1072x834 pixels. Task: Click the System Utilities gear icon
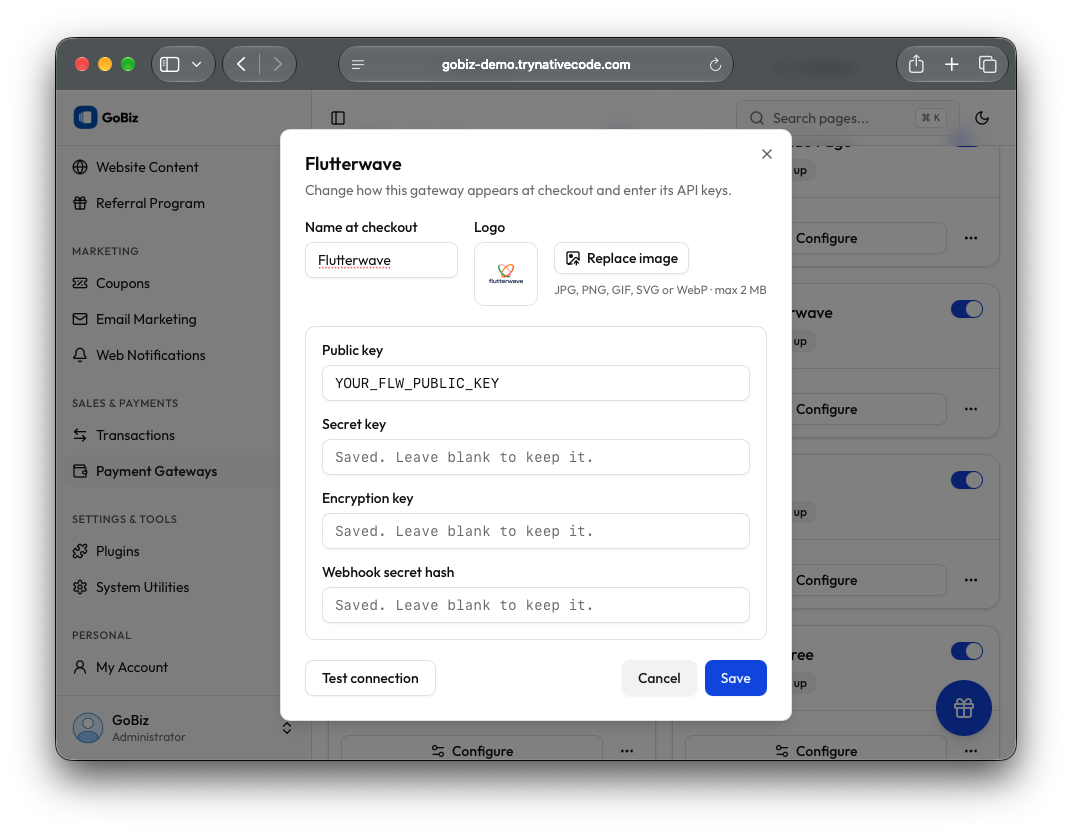pyautogui.click(x=80, y=587)
